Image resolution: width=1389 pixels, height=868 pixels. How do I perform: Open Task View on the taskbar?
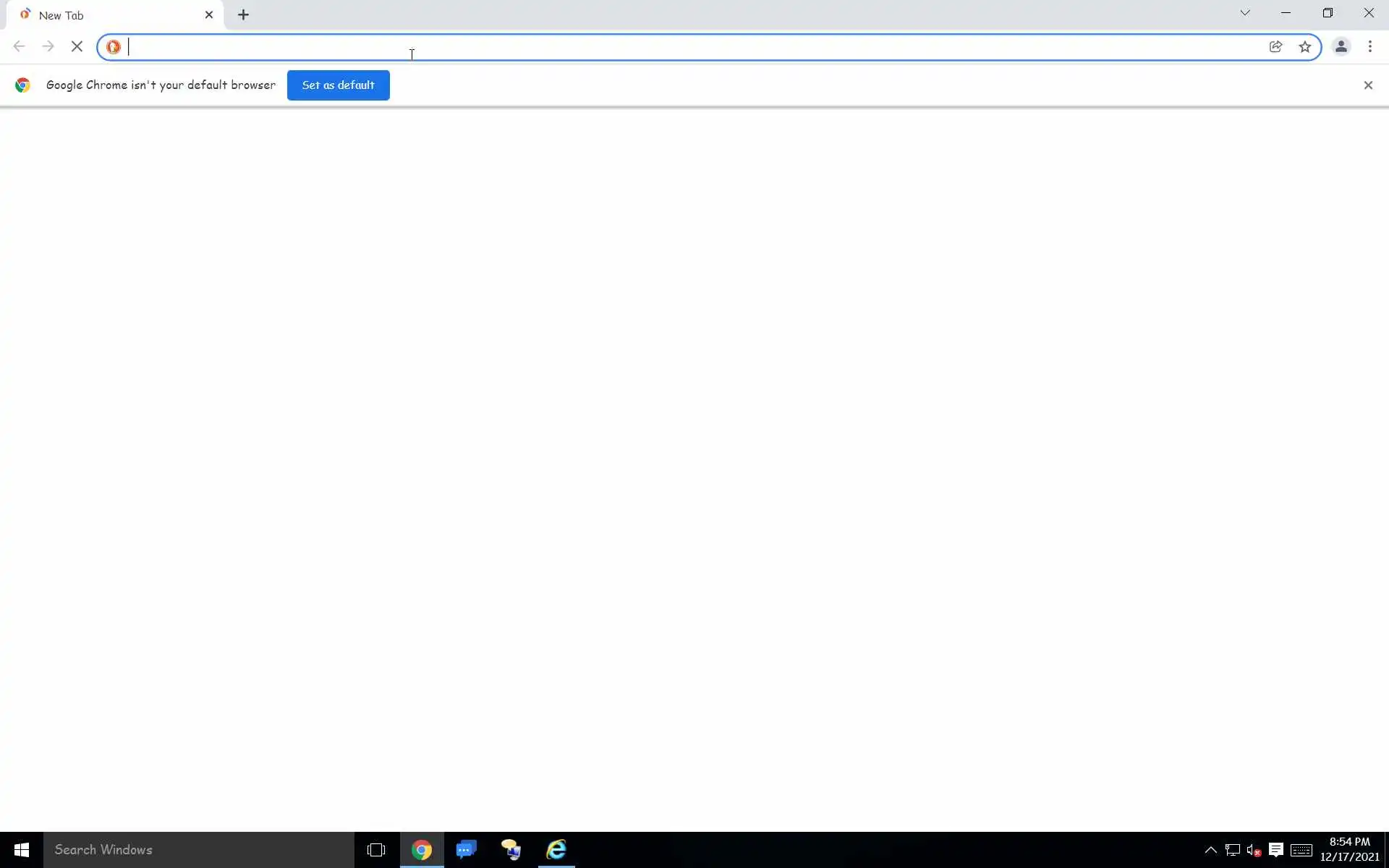(x=376, y=850)
